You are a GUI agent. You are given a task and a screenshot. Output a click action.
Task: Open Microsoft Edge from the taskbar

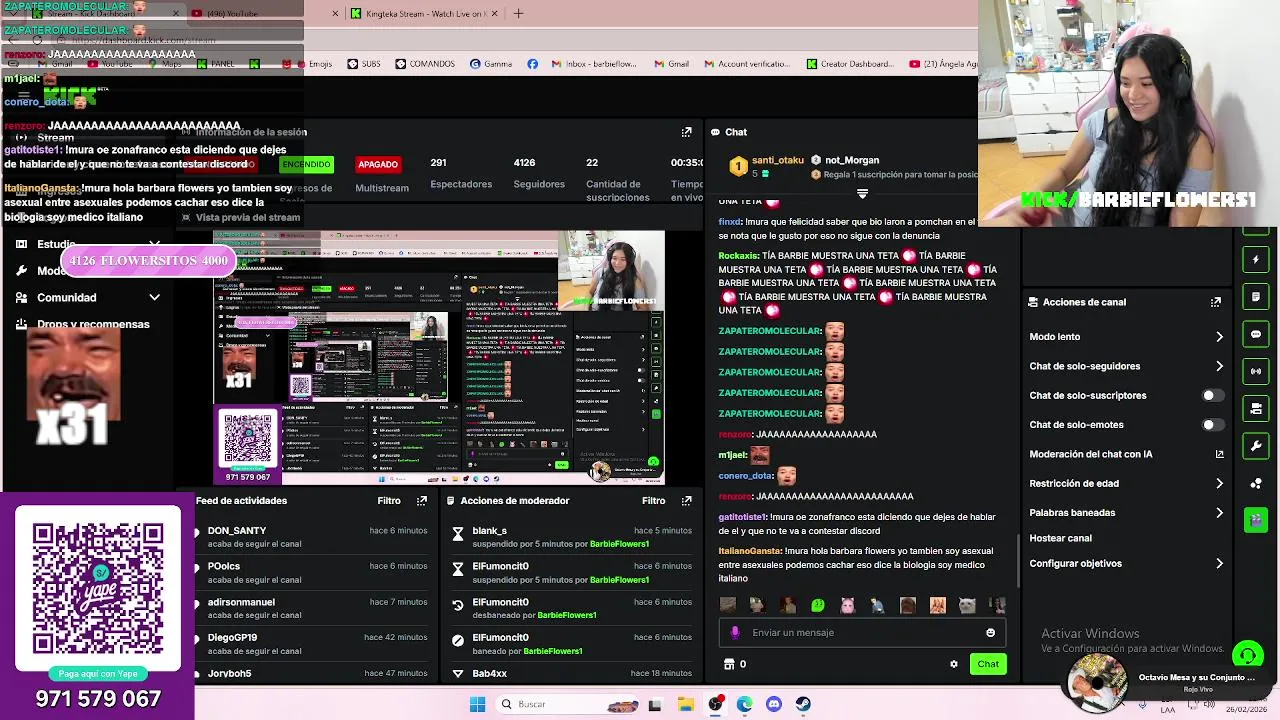click(x=745, y=704)
